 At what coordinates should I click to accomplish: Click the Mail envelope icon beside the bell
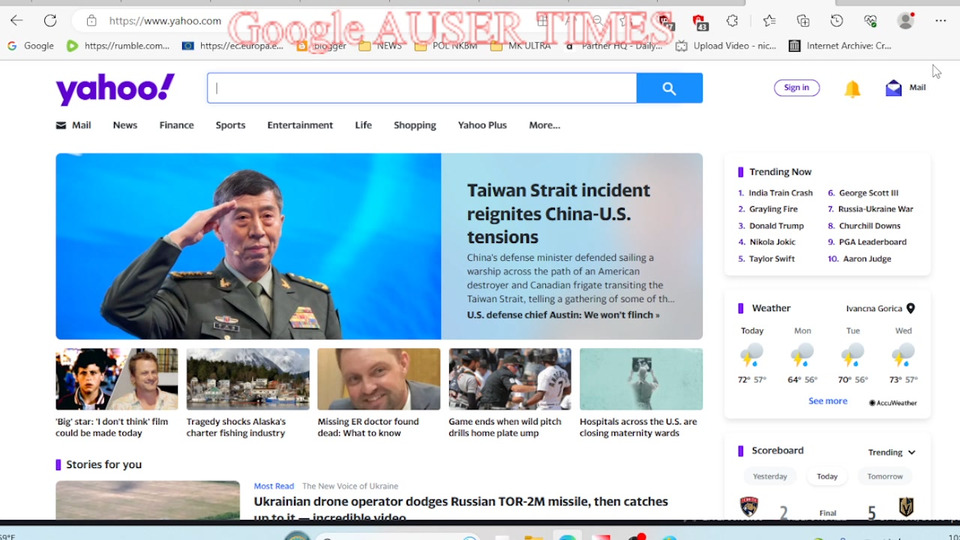pyautogui.click(x=893, y=88)
